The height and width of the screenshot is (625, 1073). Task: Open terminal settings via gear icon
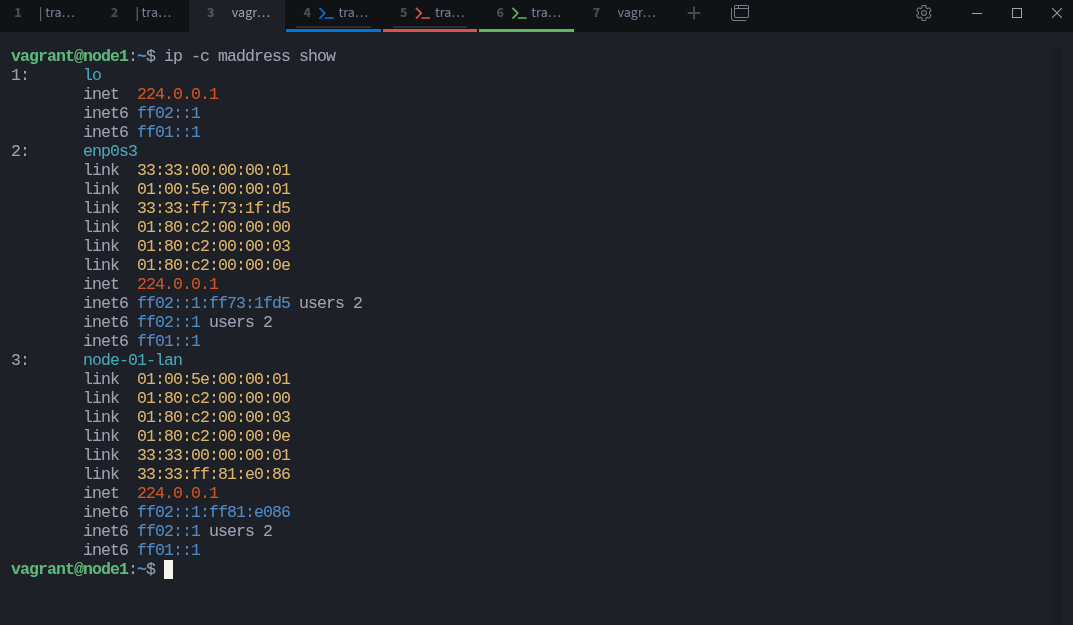[924, 13]
